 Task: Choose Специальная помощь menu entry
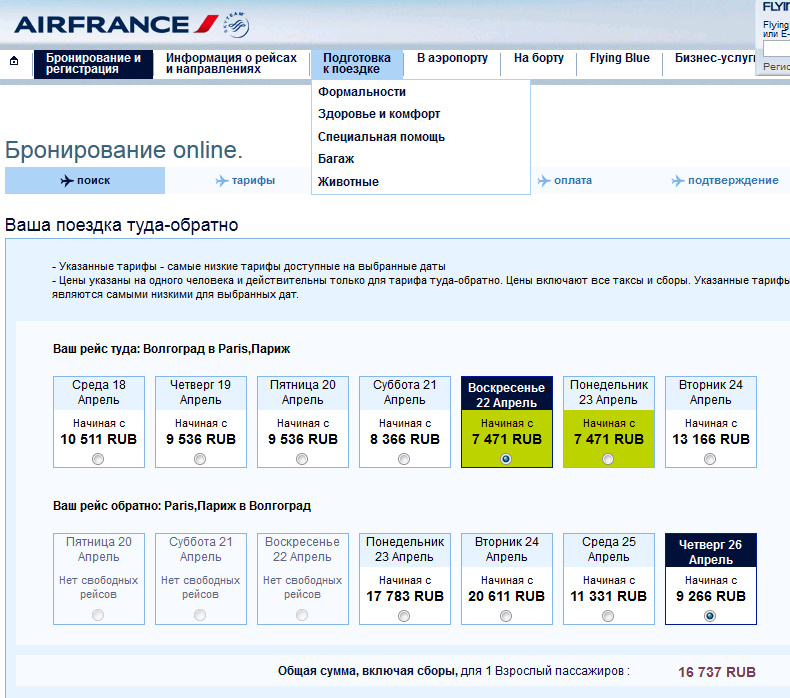(x=381, y=137)
